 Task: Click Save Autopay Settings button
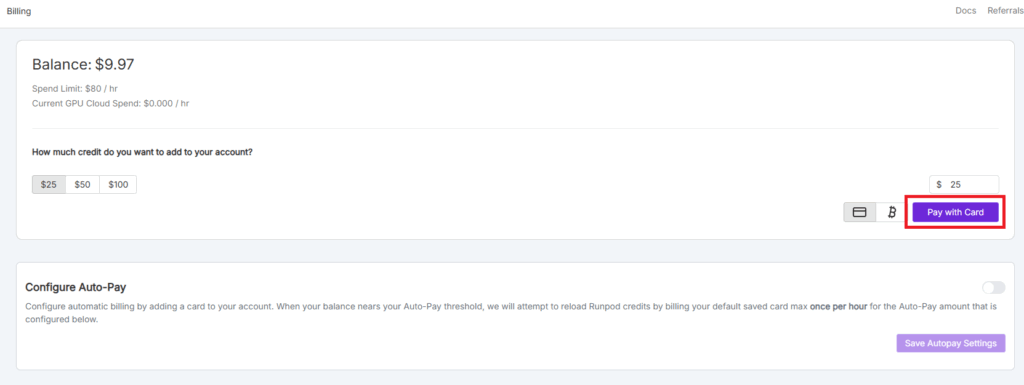coord(951,343)
